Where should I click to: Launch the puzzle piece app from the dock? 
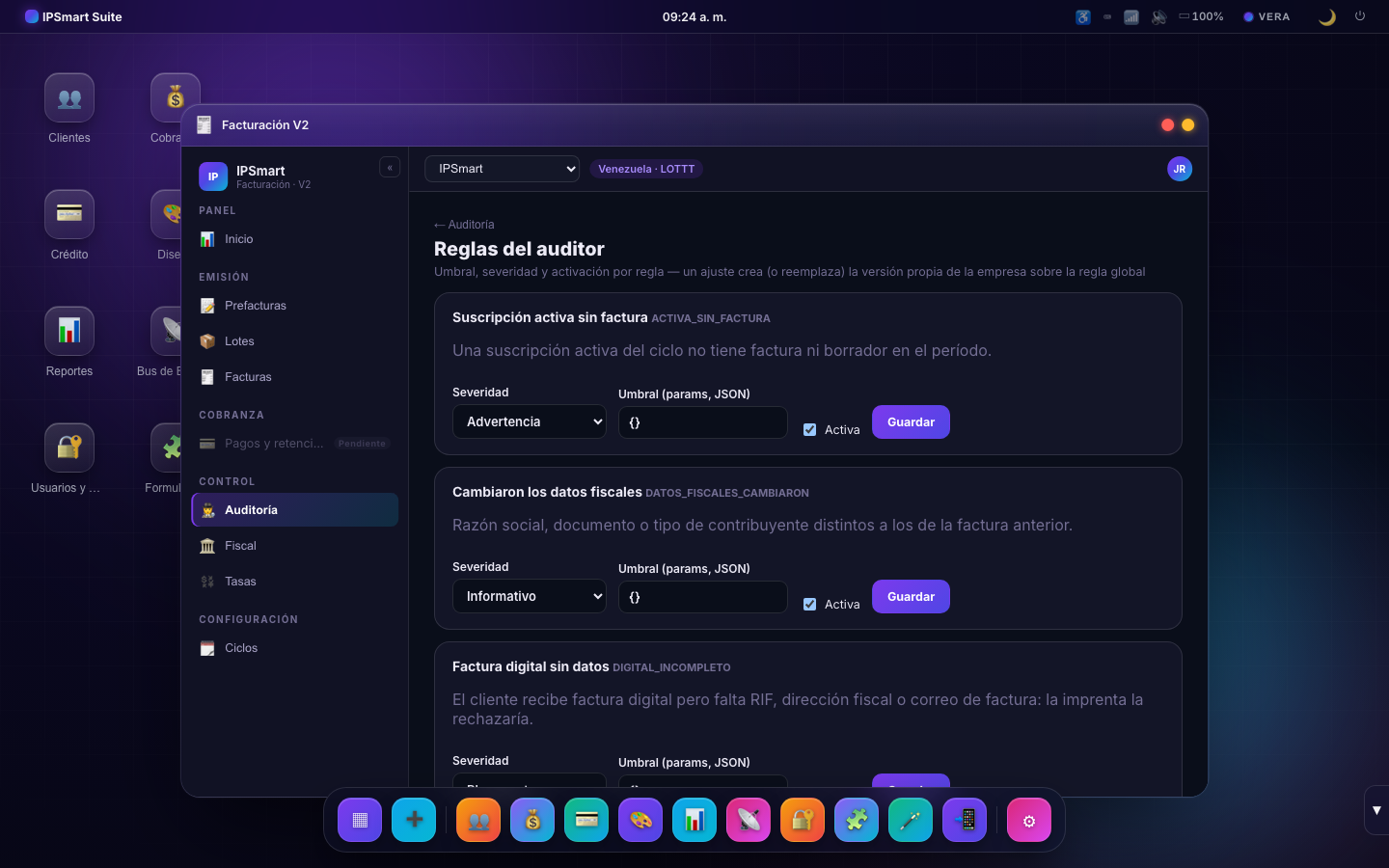pyautogui.click(x=857, y=820)
